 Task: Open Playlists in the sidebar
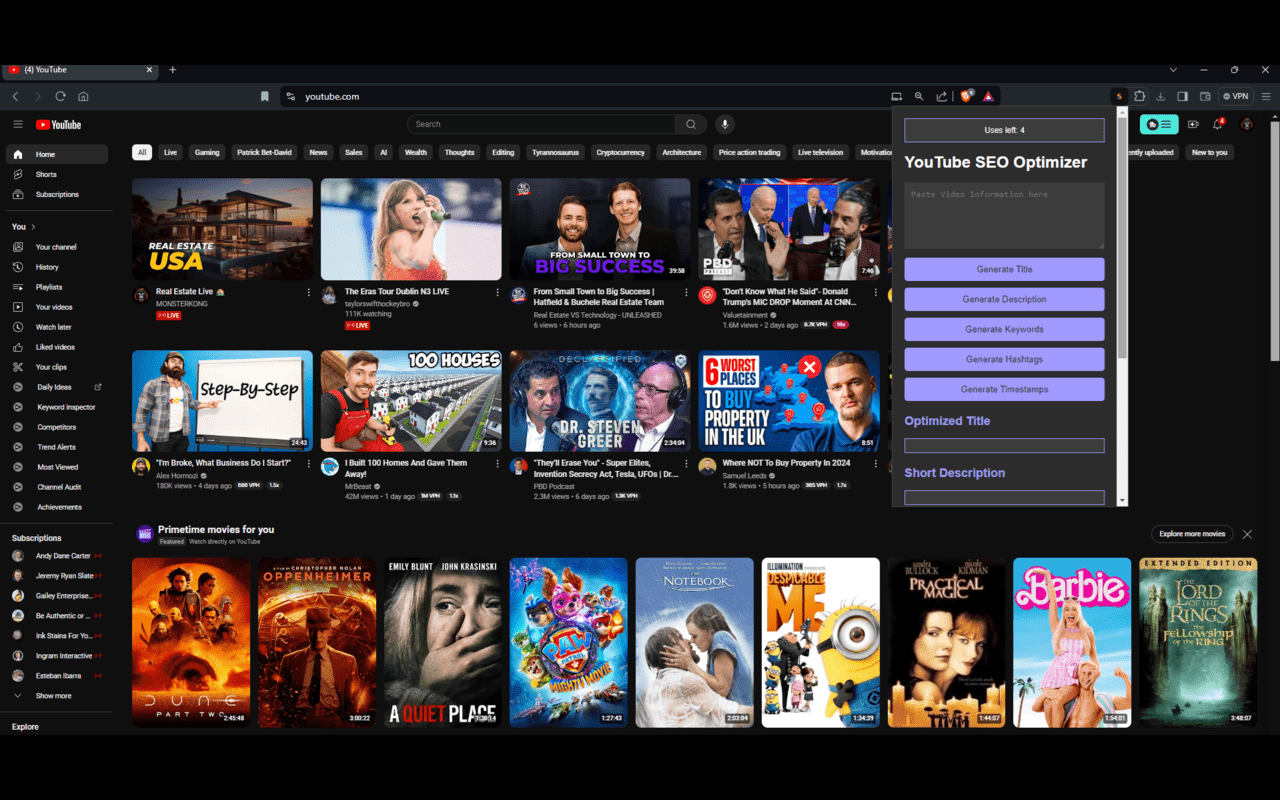point(57,287)
